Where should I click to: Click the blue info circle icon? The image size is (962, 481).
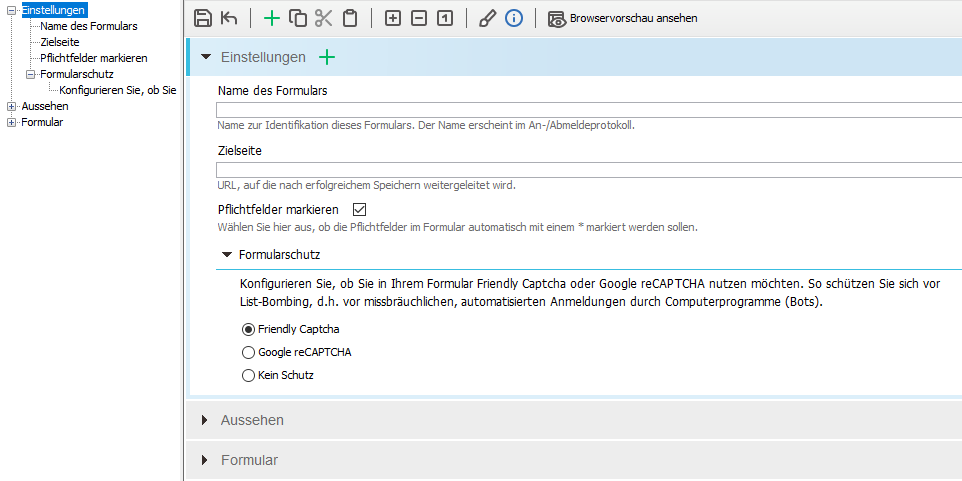click(514, 18)
